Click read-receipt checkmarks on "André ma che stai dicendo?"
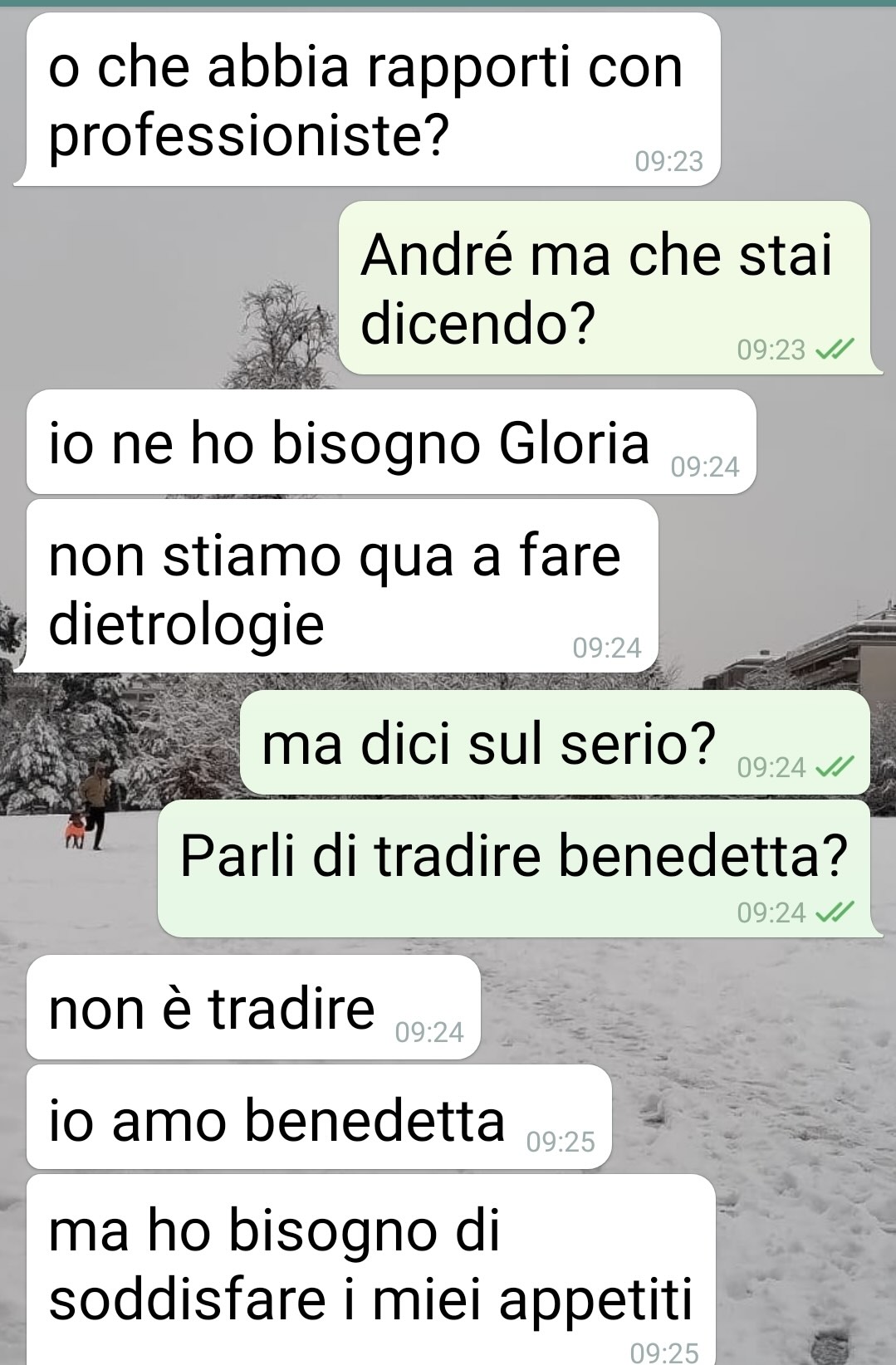 coord(834,350)
